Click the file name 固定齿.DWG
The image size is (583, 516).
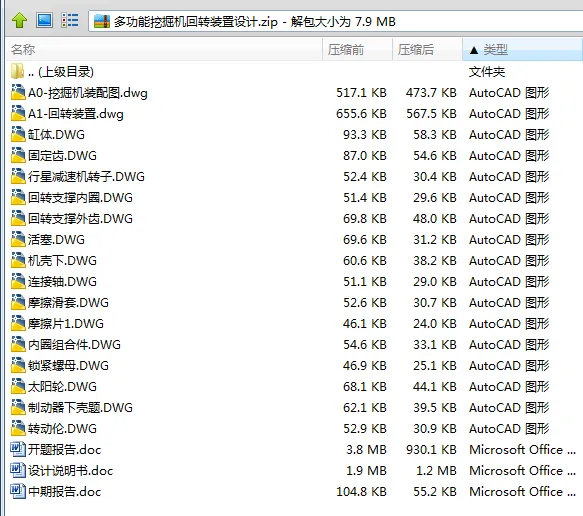click(62, 156)
